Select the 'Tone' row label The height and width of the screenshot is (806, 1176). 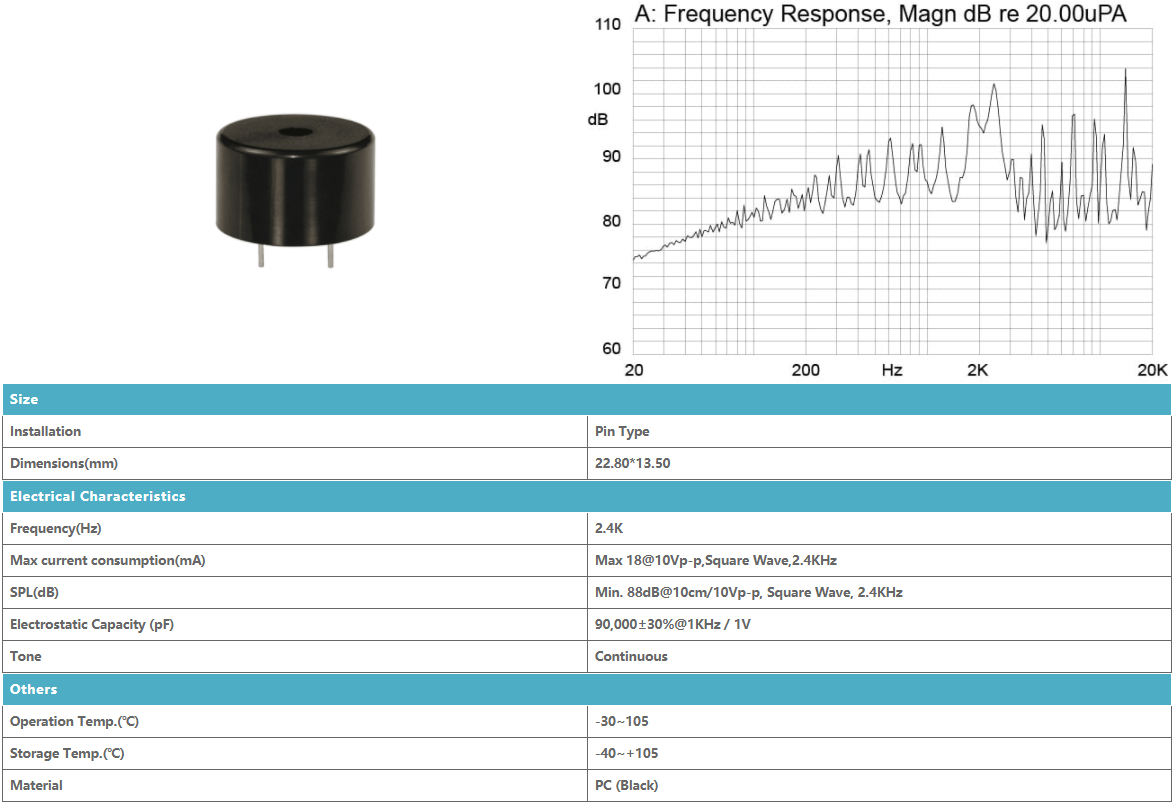[26, 657]
